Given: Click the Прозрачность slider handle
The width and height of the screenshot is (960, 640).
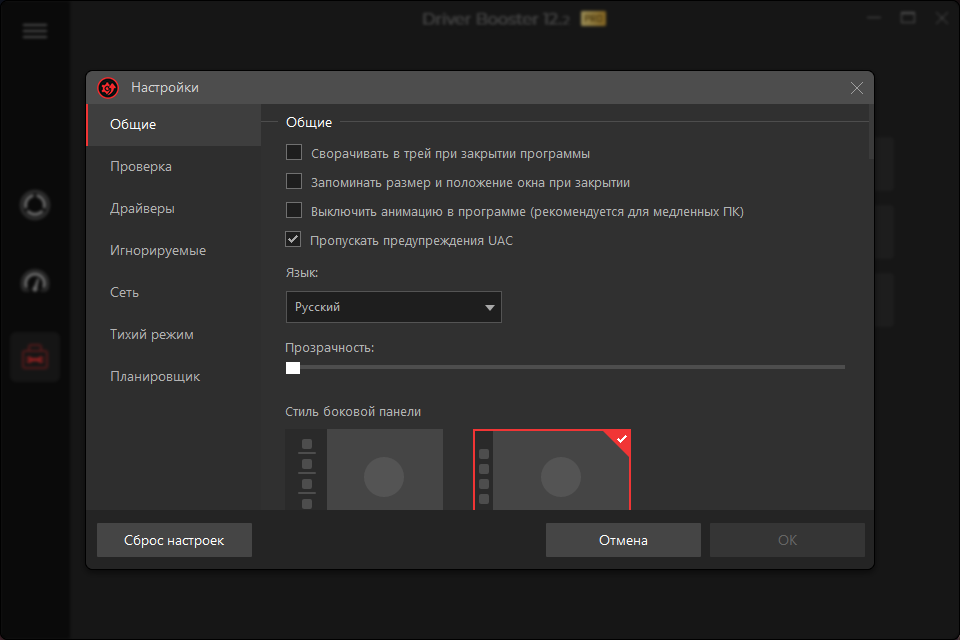Looking at the screenshot, I should [x=293, y=367].
